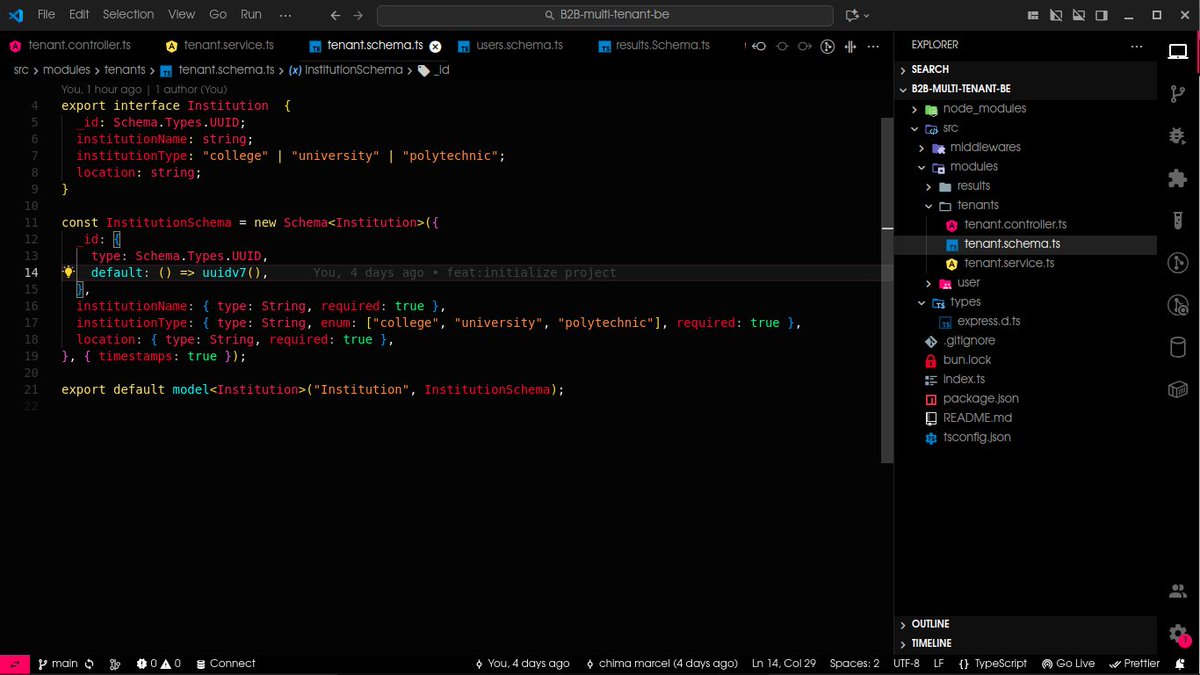
Task: Open the Manage gear icon
Action: (1177, 634)
